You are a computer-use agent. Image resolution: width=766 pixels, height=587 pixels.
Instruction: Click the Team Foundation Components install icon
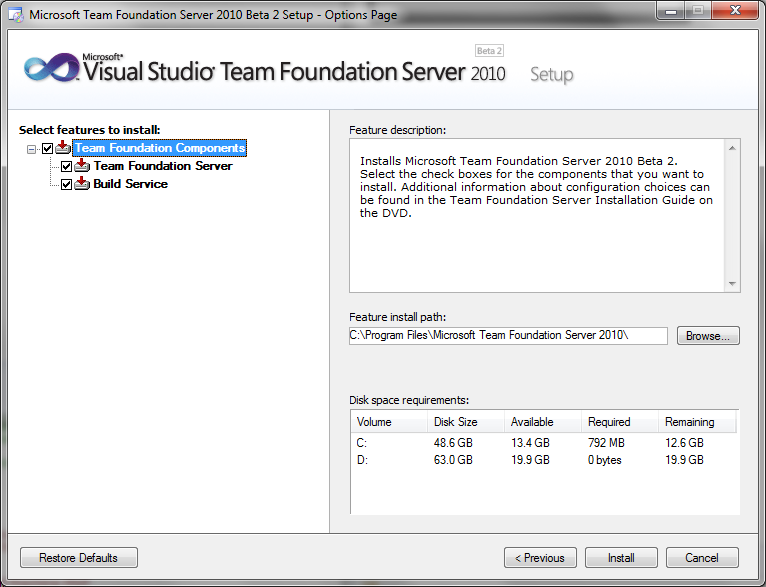(63, 147)
